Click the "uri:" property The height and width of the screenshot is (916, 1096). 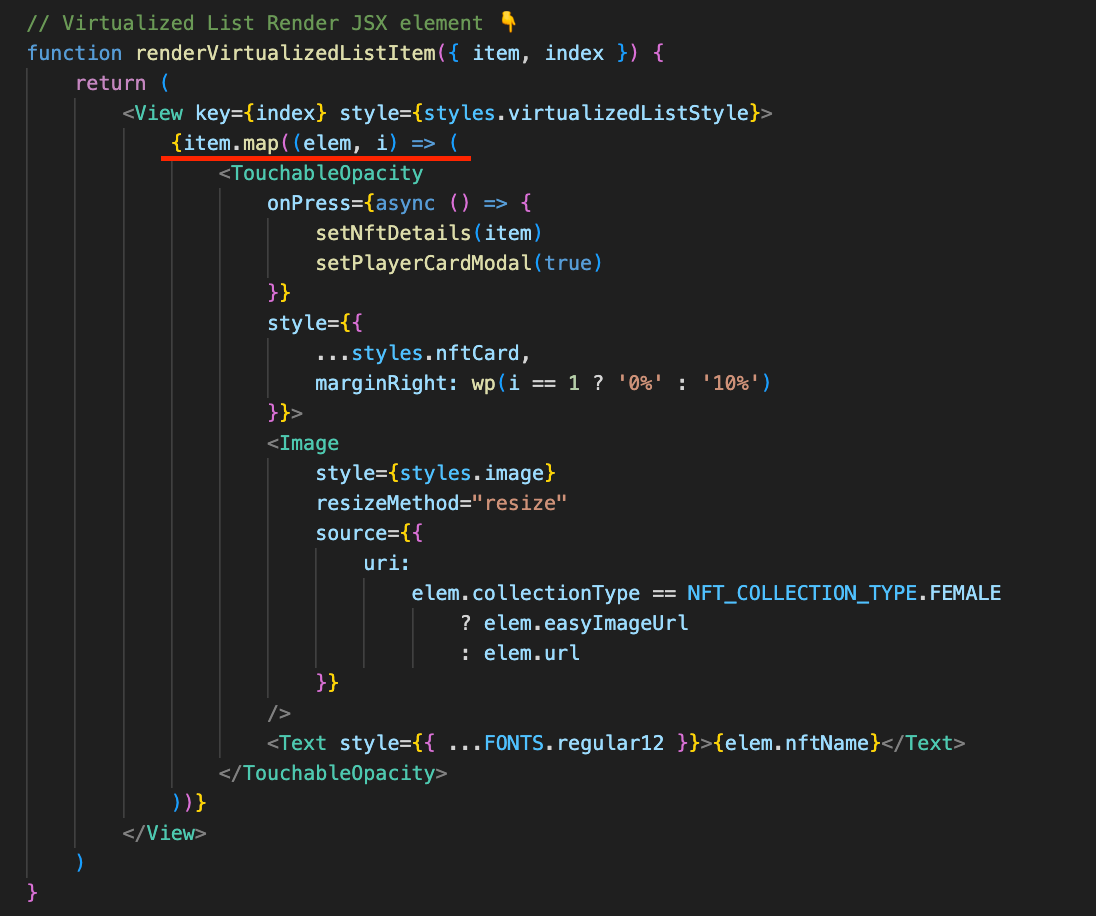pyautogui.click(x=387, y=564)
